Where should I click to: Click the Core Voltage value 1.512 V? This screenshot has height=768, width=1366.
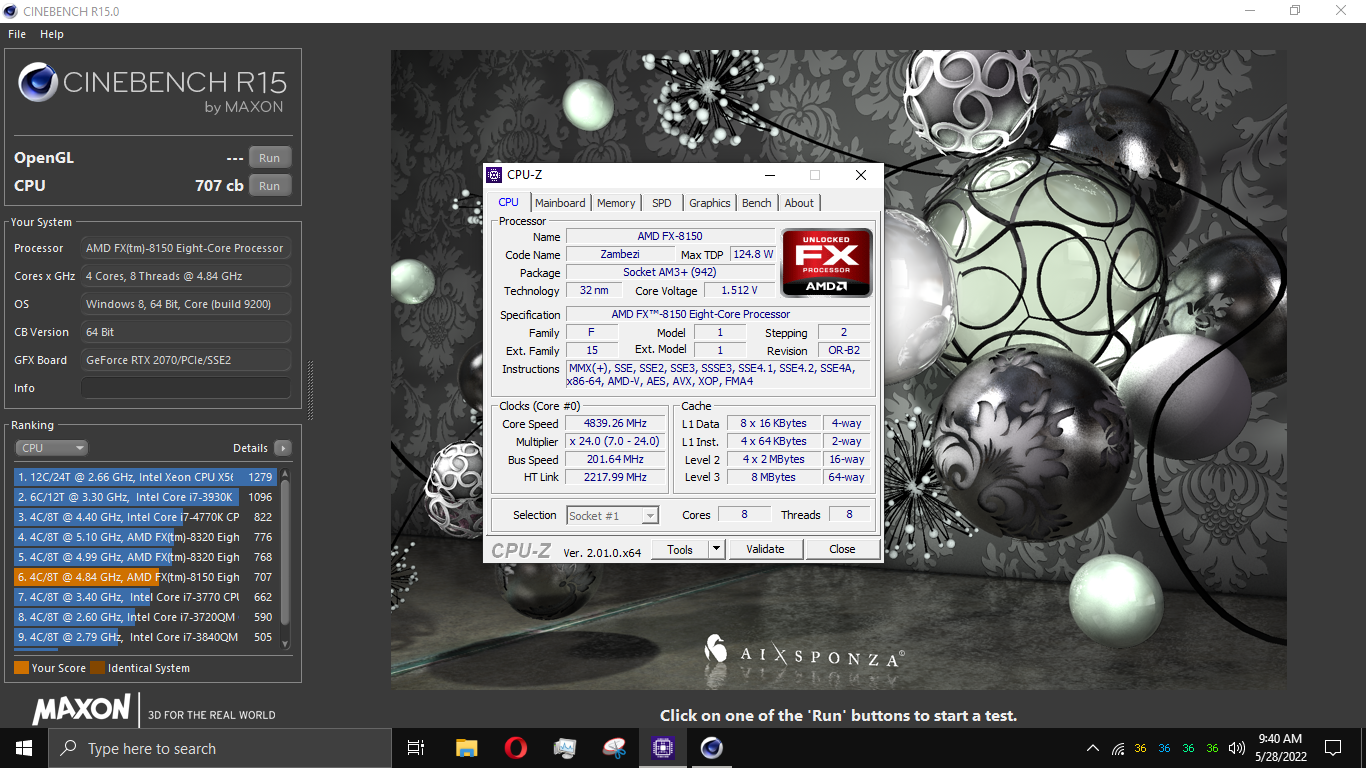[739, 290]
